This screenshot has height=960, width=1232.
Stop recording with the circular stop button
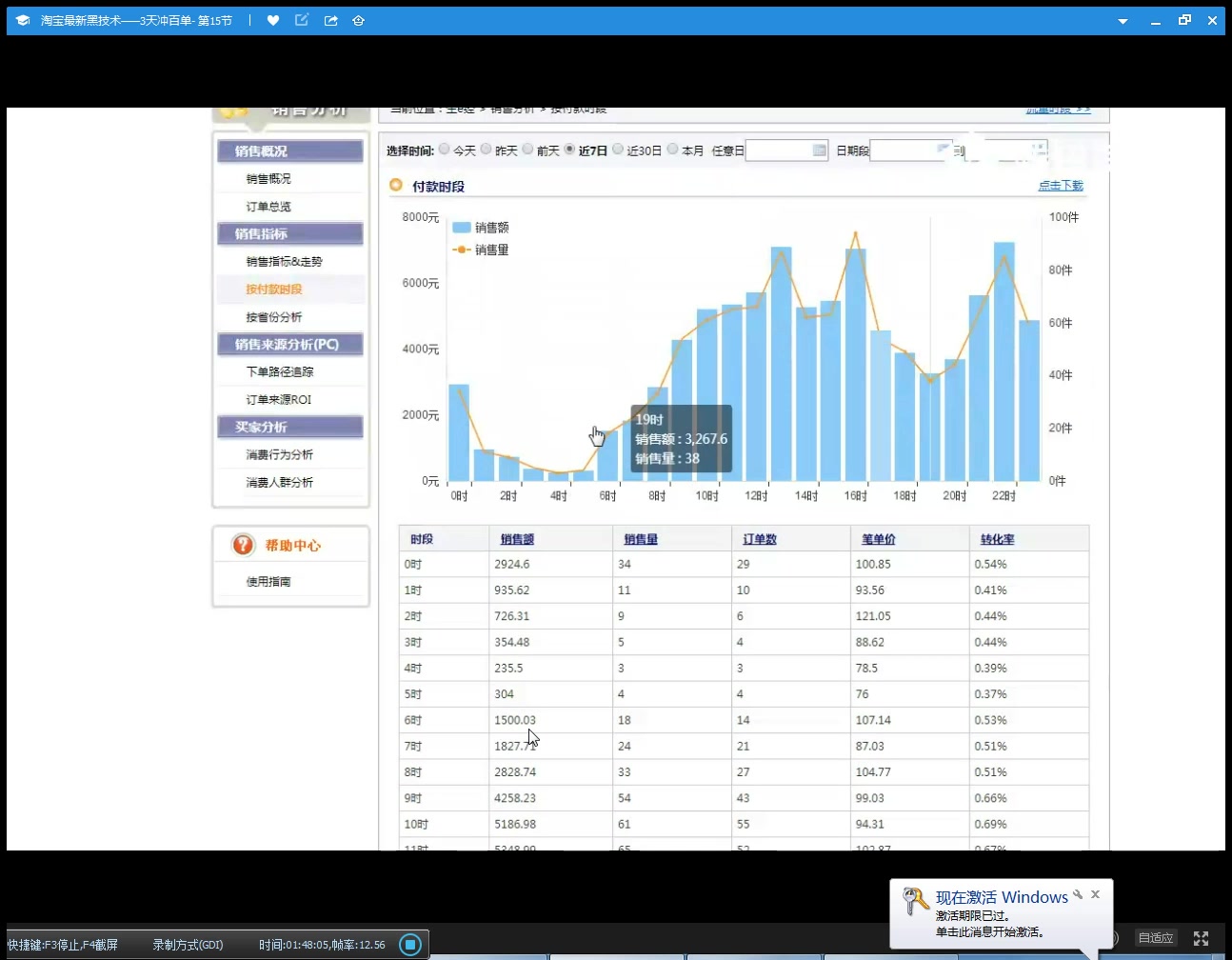coord(410,944)
